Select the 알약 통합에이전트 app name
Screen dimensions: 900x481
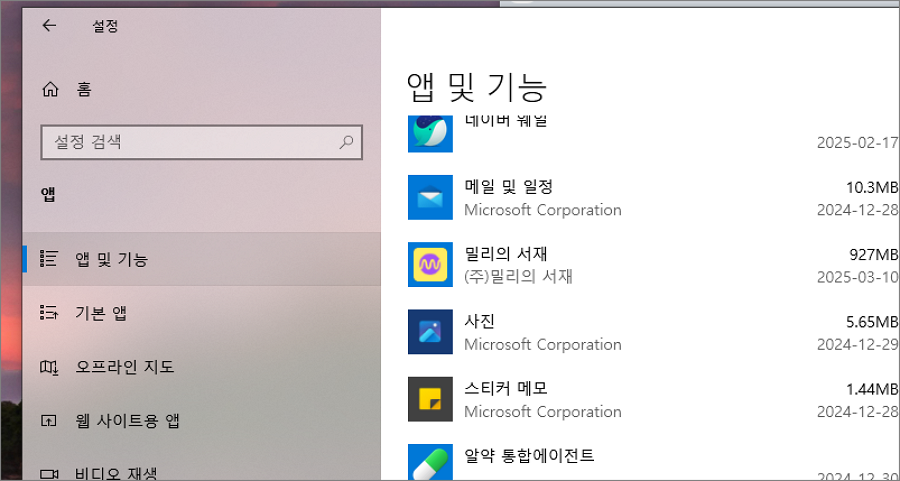[529, 456]
